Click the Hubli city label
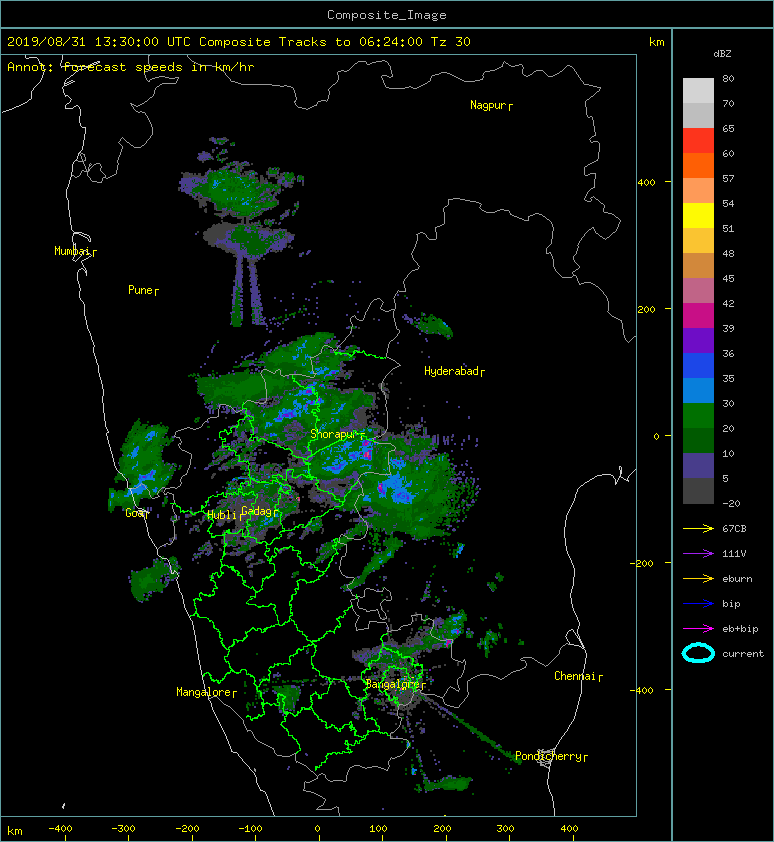The image size is (774, 842). click(x=224, y=515)
